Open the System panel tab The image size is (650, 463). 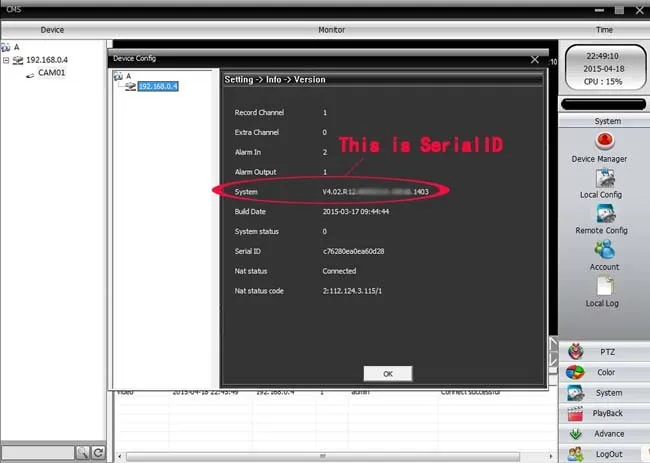tap(604, 393)
